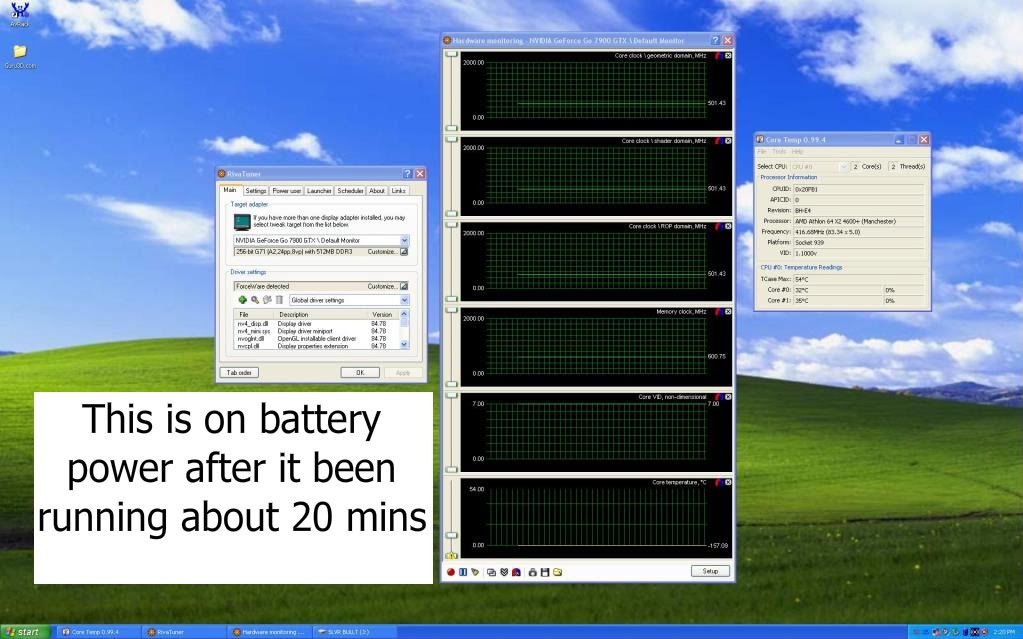Click the yellow folder icon in monitoring toolbar
The width and height of the screenshot is (1023, 639).
point(557,572)
